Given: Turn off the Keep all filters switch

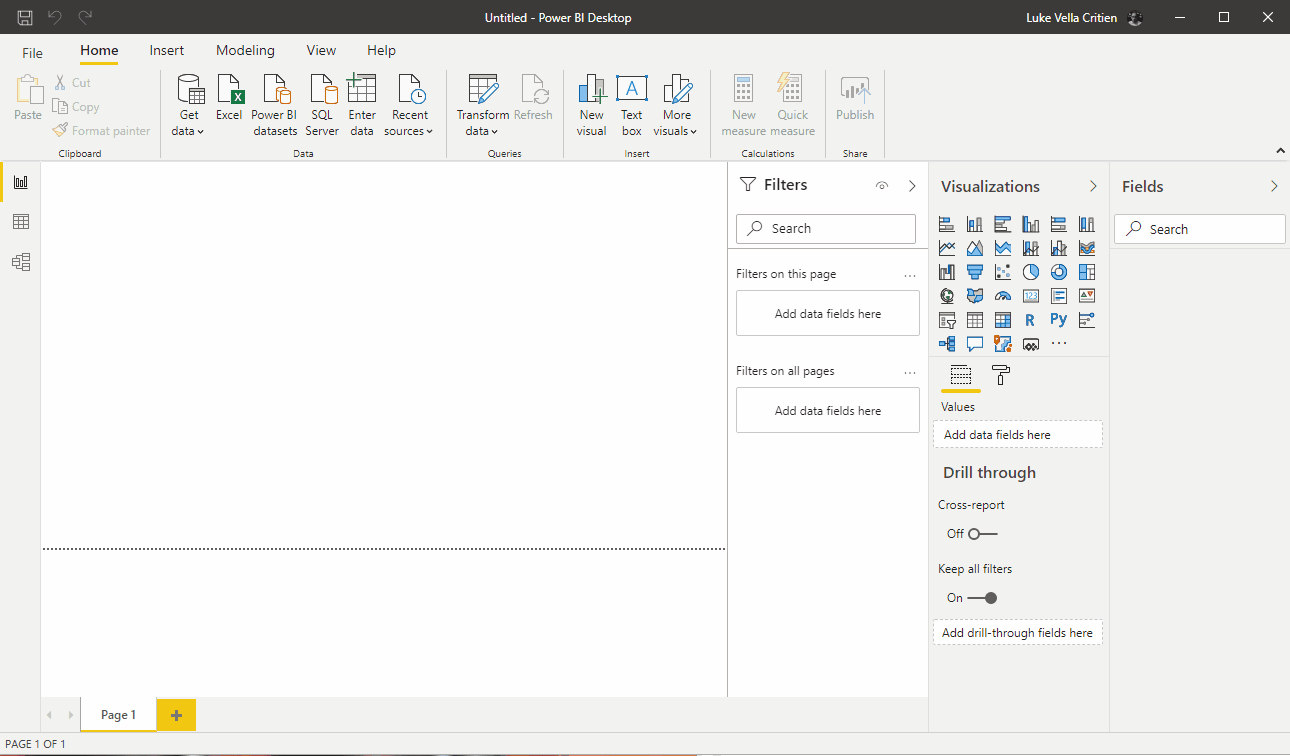Looking at the screenshot, I should [982, 598].
